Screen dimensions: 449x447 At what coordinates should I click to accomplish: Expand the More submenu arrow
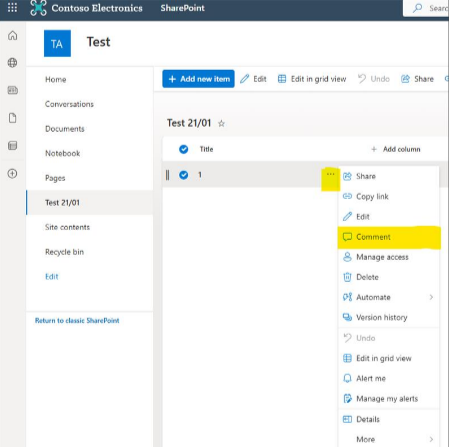[431, 439]
